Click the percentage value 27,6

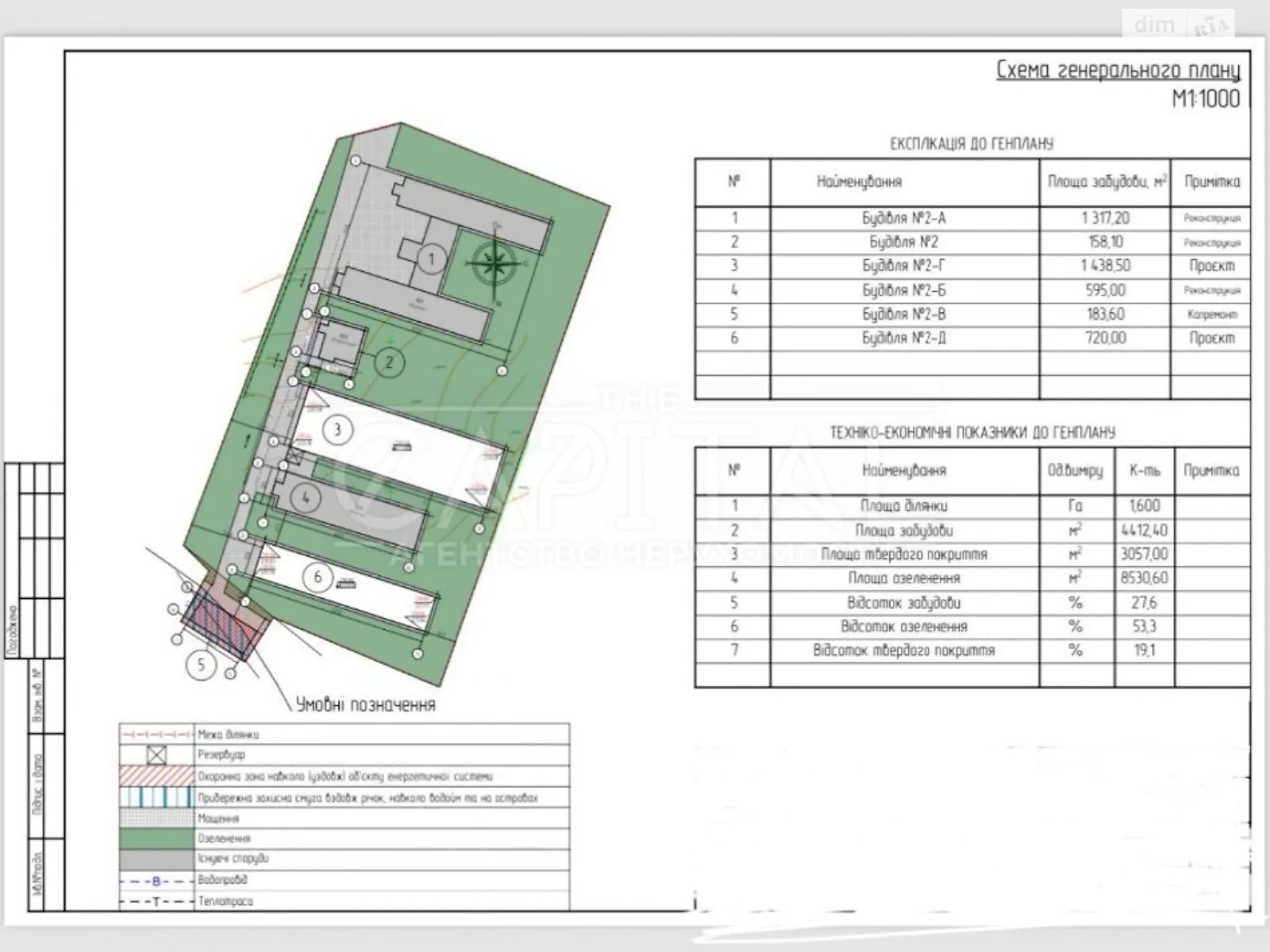1145,603
